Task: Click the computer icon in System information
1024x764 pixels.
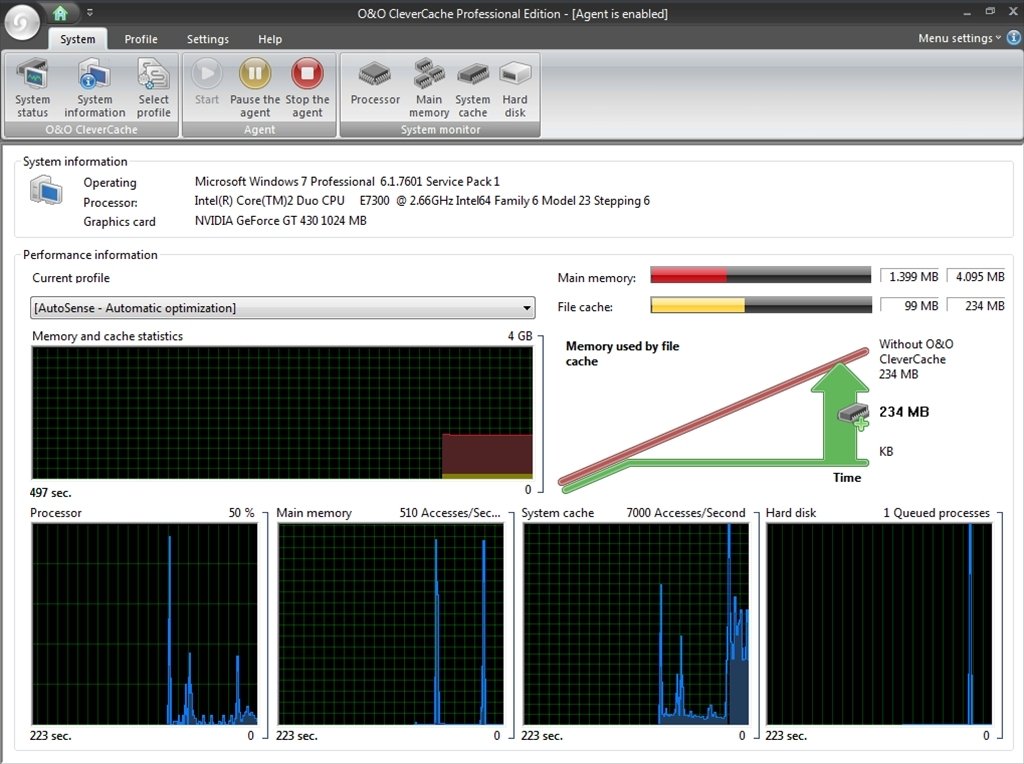Action: pos(46,191)
